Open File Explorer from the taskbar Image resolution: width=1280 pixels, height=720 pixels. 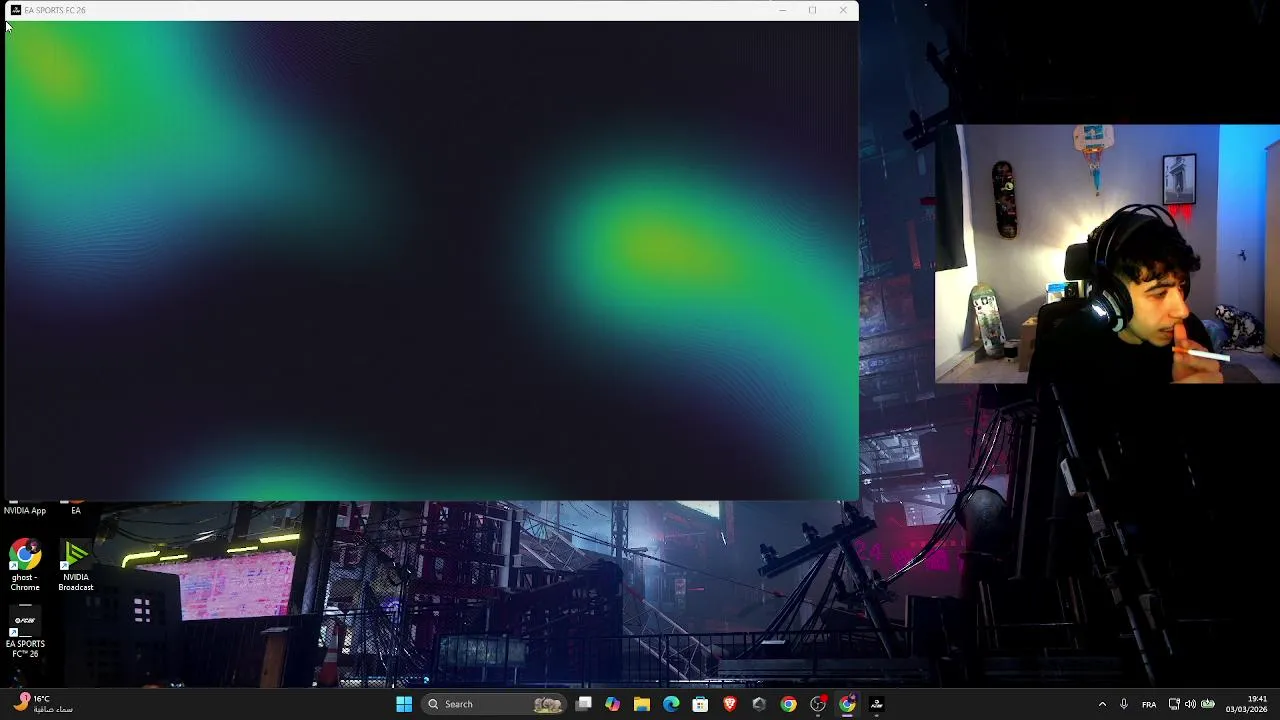click(x=642, y=704)
